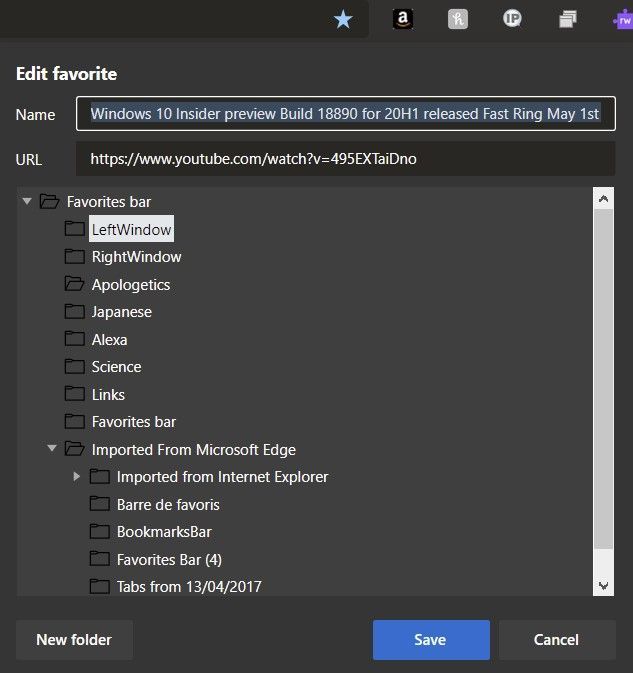Select the Links folder
This screenshot has width=633, height=673.
[108, 394]
